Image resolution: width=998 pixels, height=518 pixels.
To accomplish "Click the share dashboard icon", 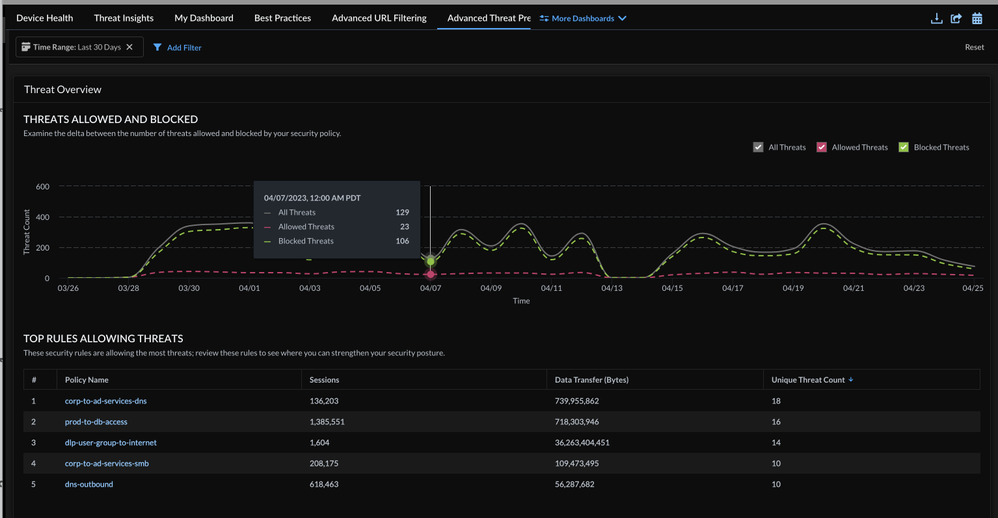I will click(x=956, y=18).
